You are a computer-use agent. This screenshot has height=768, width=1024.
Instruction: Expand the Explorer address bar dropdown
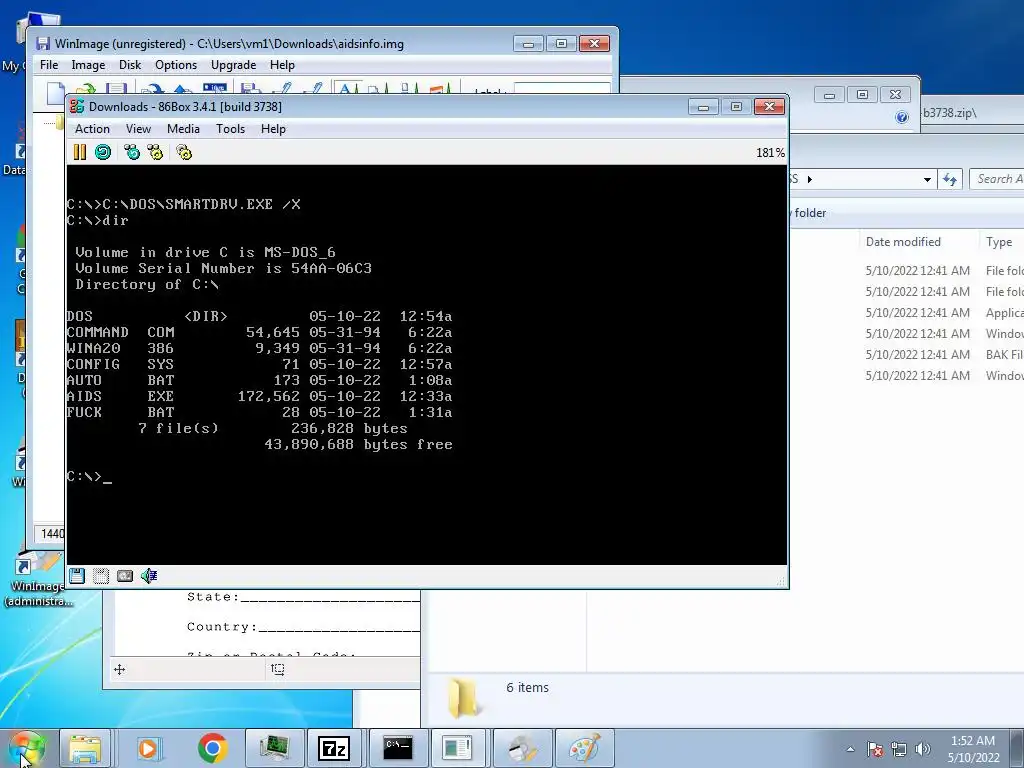coord(927,180)
